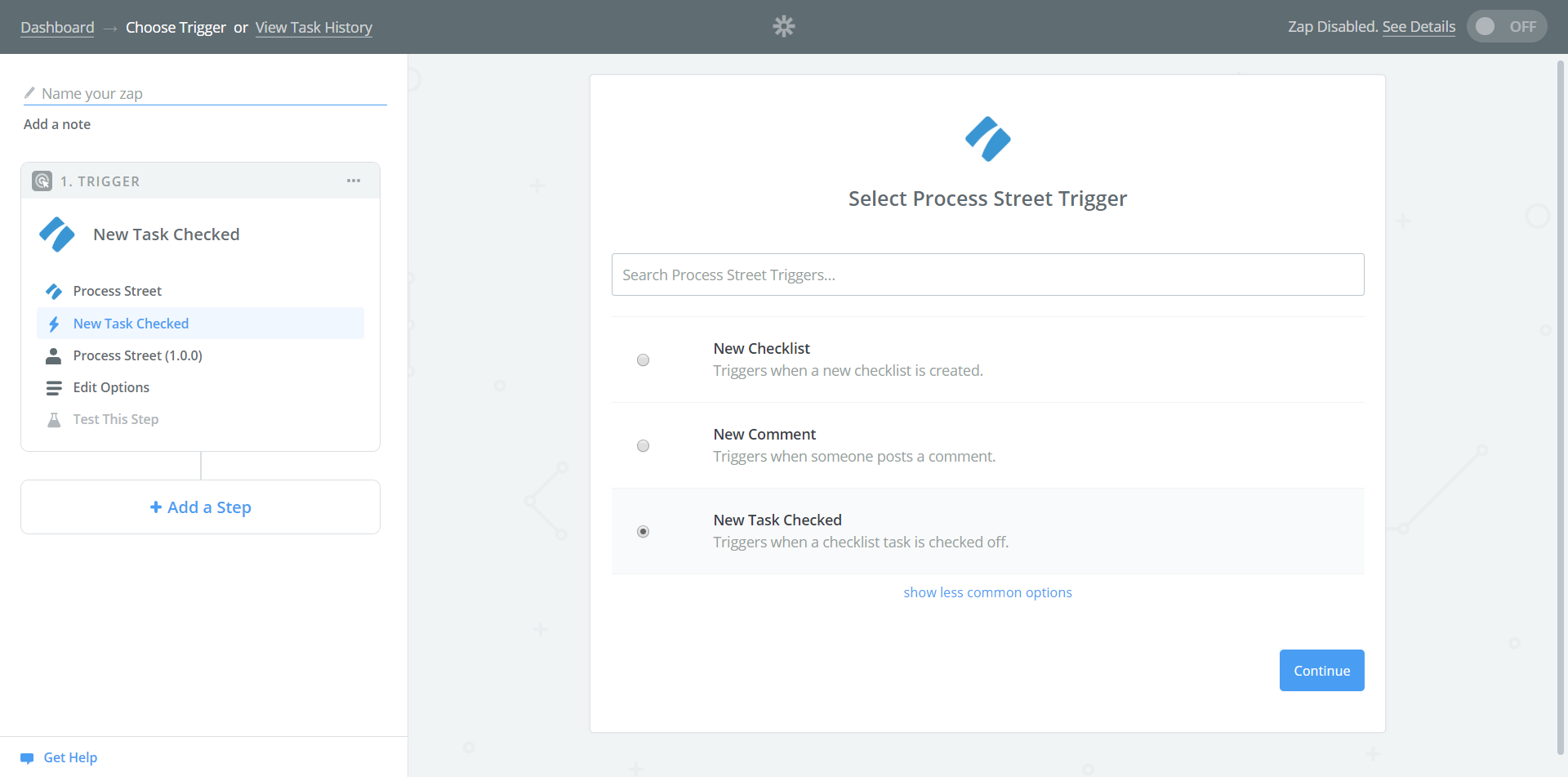The width and height of the screenshot is (1568, 777).
Task: Select the New Checklist radio button
Action: coord(644,359)
